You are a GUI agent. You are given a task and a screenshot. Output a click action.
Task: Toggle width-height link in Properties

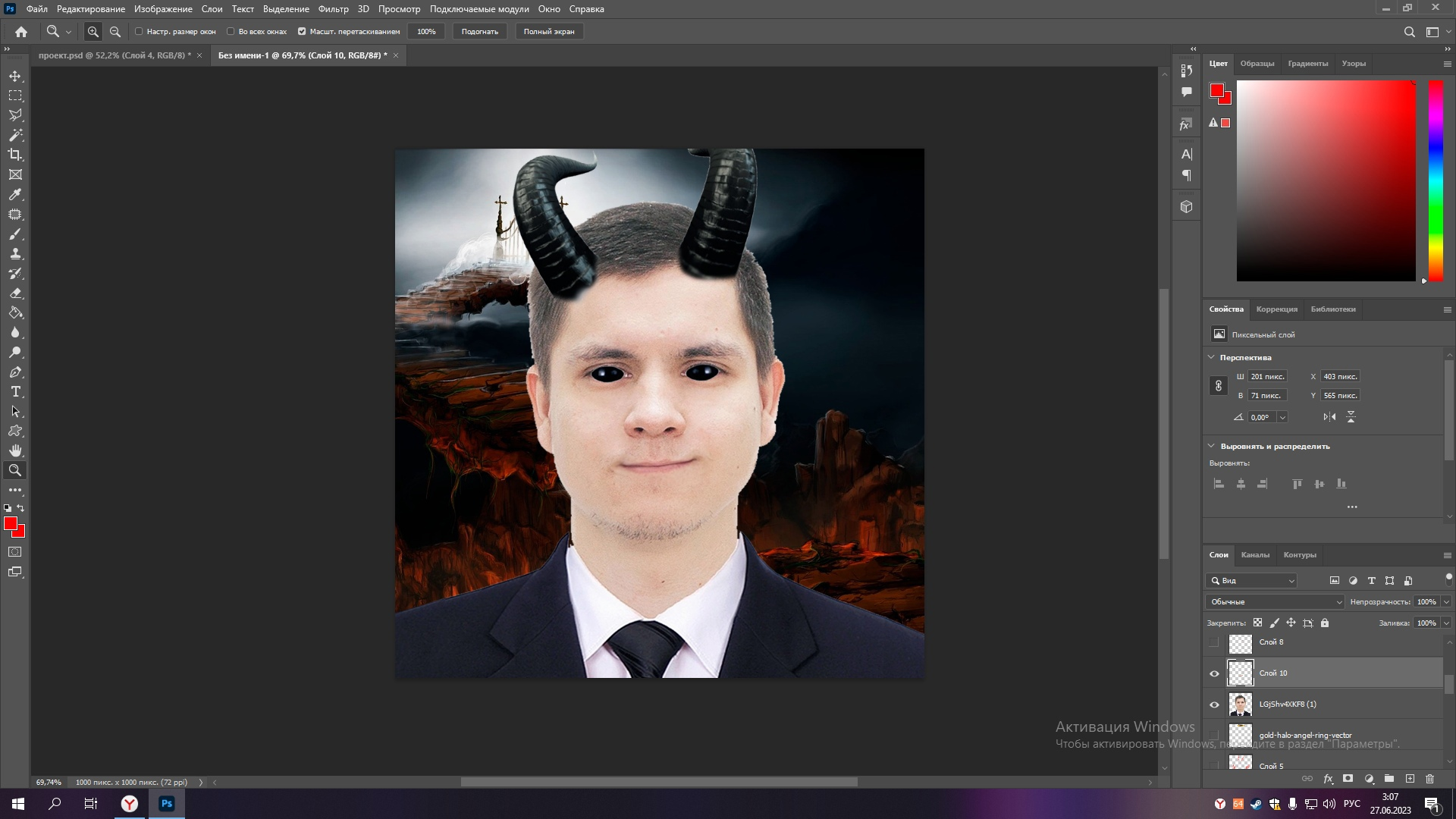coord(1219,386)
